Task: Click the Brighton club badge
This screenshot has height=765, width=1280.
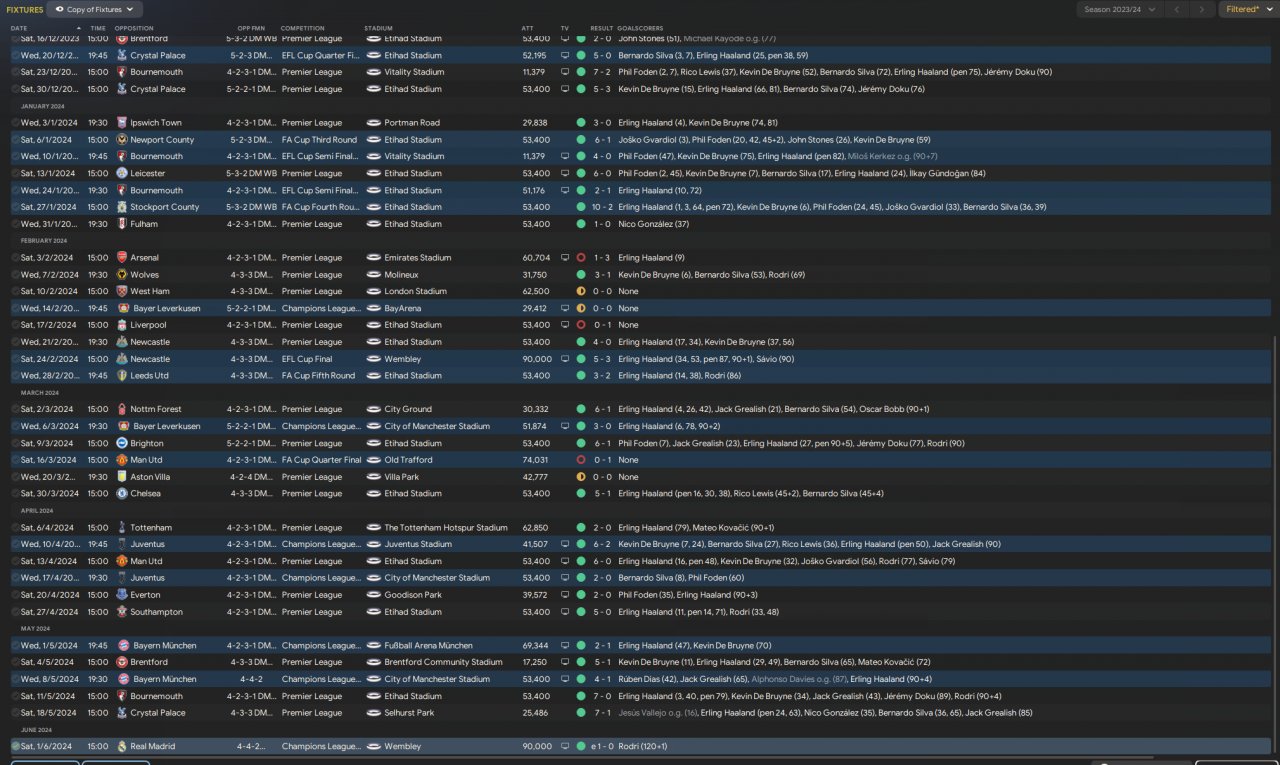Action: [122, 443]
